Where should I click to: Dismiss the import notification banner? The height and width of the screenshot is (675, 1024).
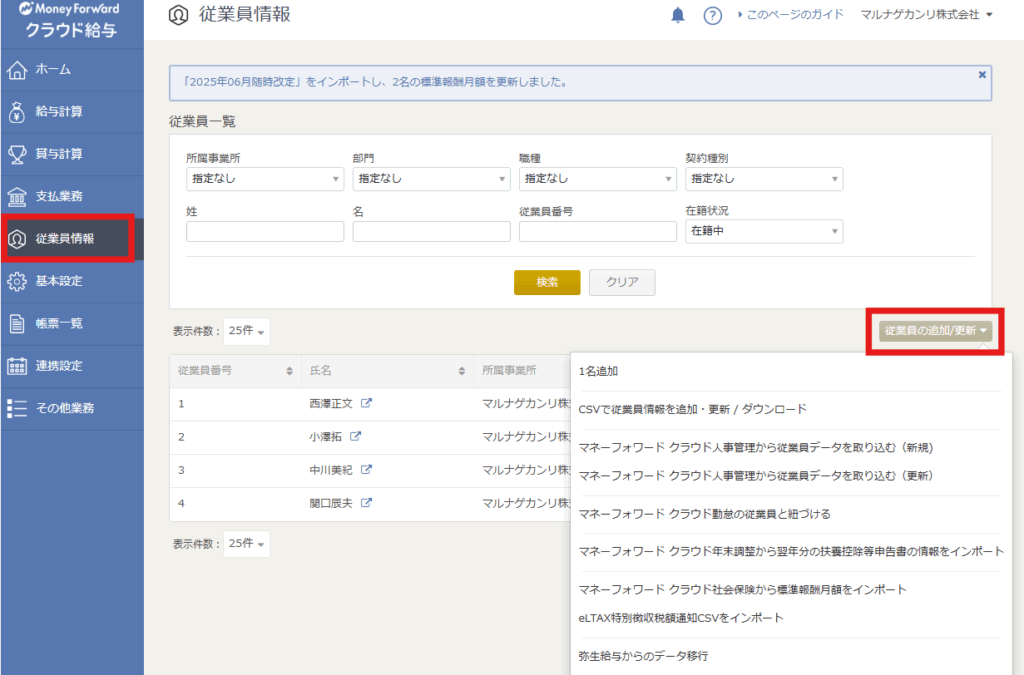click(x=981, y=75)
